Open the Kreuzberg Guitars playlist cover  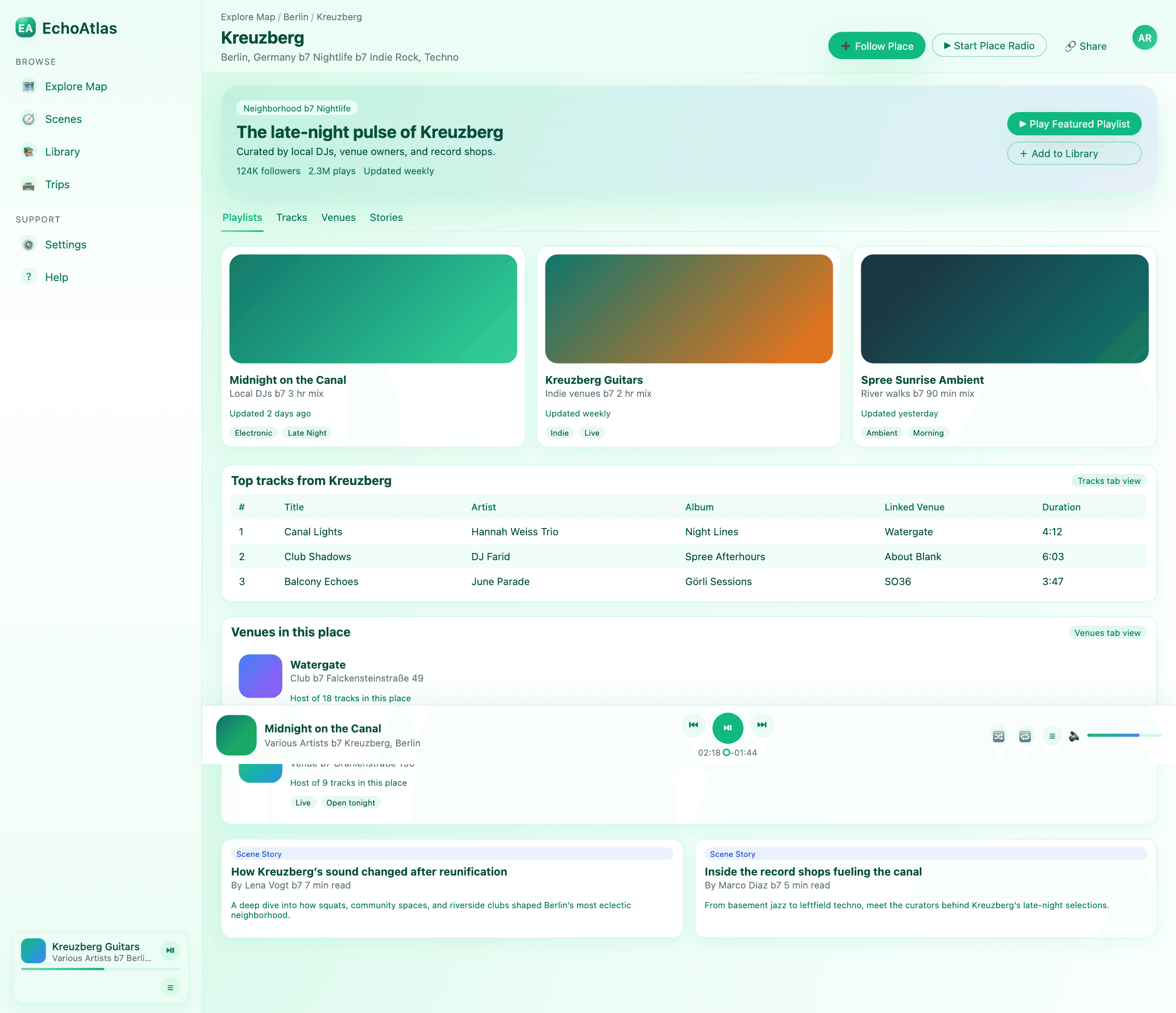click(x=689, y=309)
